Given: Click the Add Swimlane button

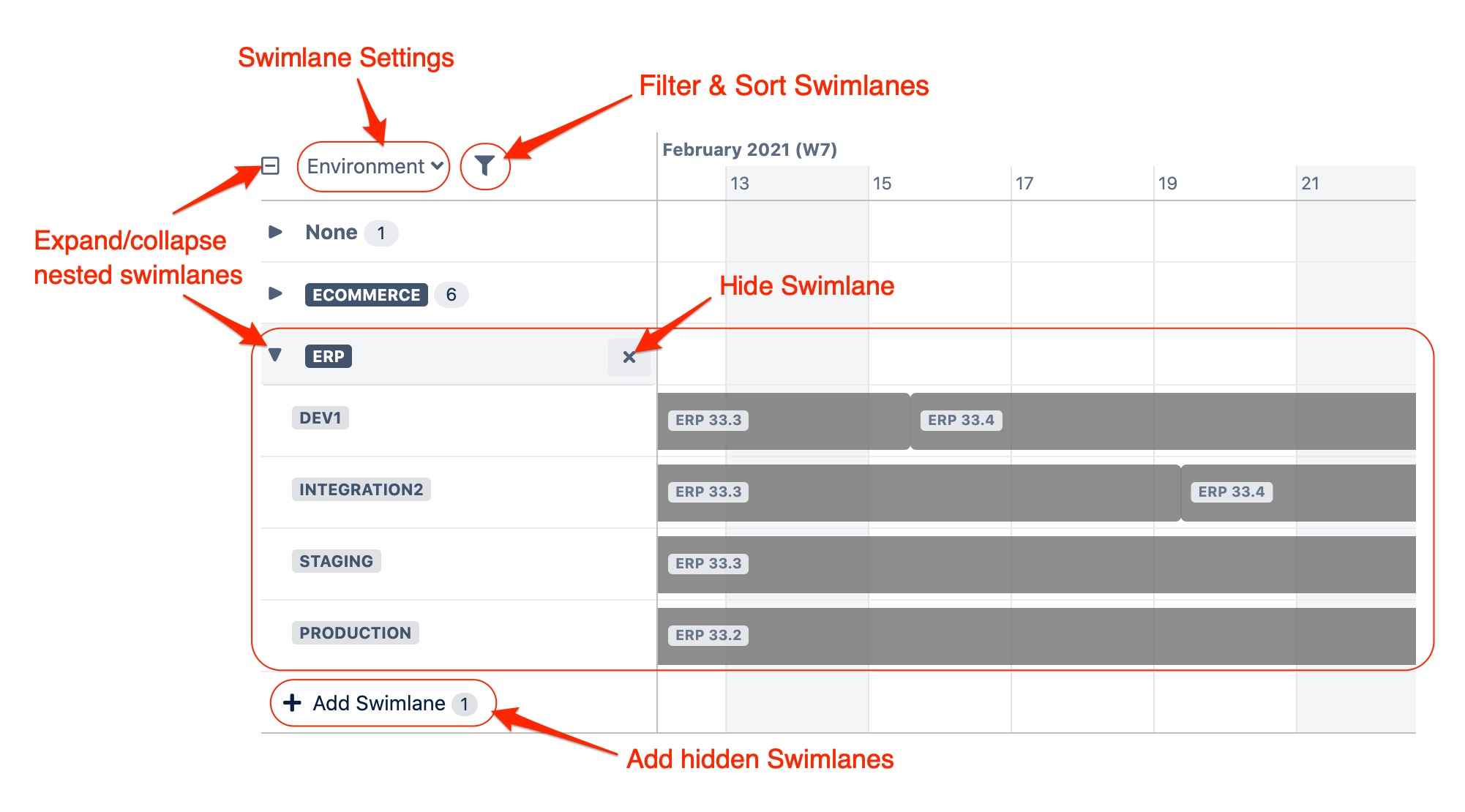Looking at the screenshot, I should [379, 703].
